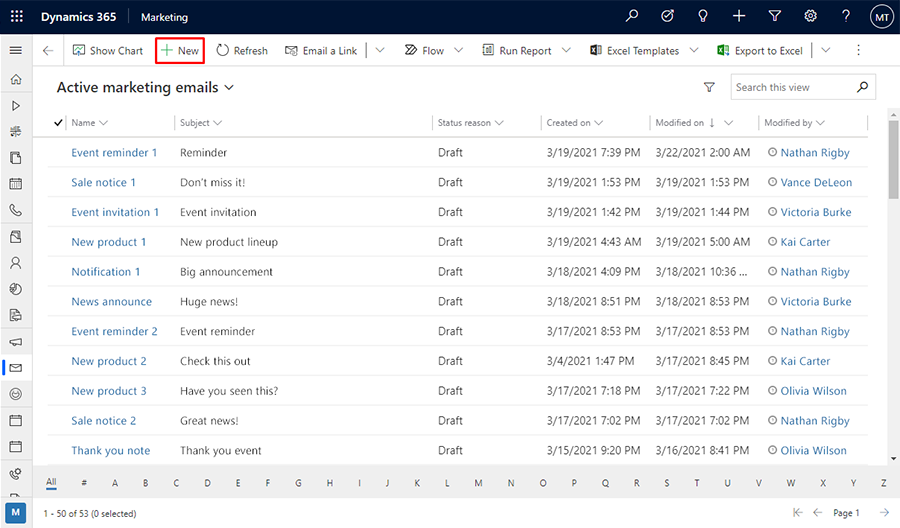Screen dimensions: 900x528
Task: Open the Event reminder 1 email record
Action: pyautogui.click(x=114, y=153)
